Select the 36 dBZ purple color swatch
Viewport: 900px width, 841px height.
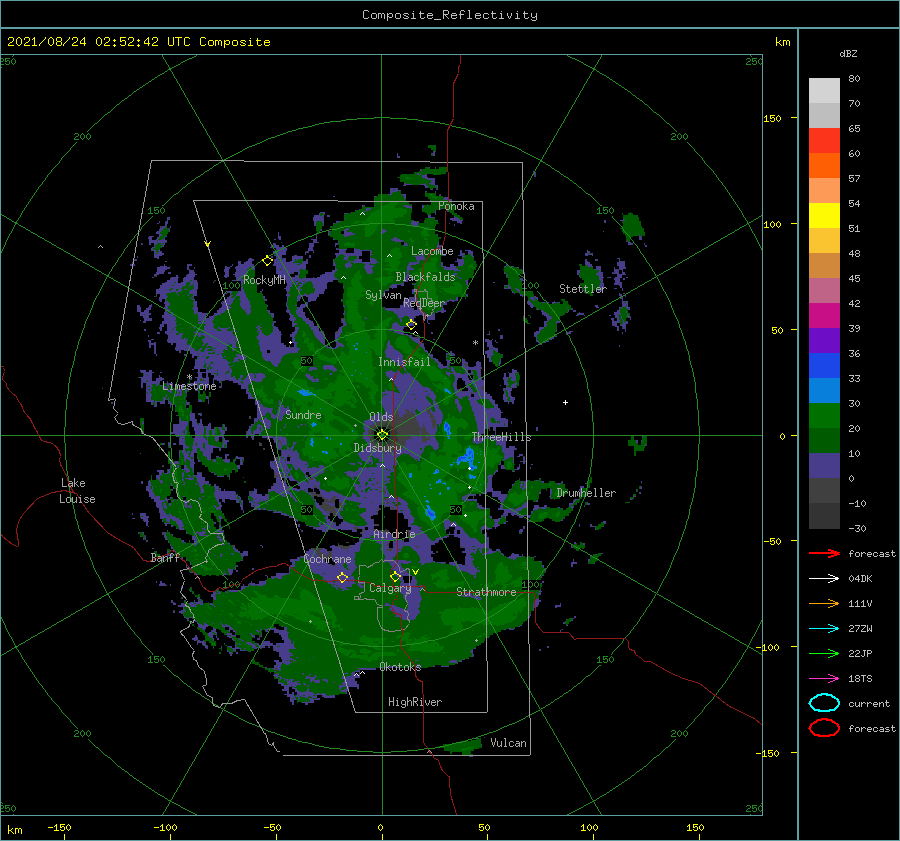pyautogui.click(x=824, y=340)
